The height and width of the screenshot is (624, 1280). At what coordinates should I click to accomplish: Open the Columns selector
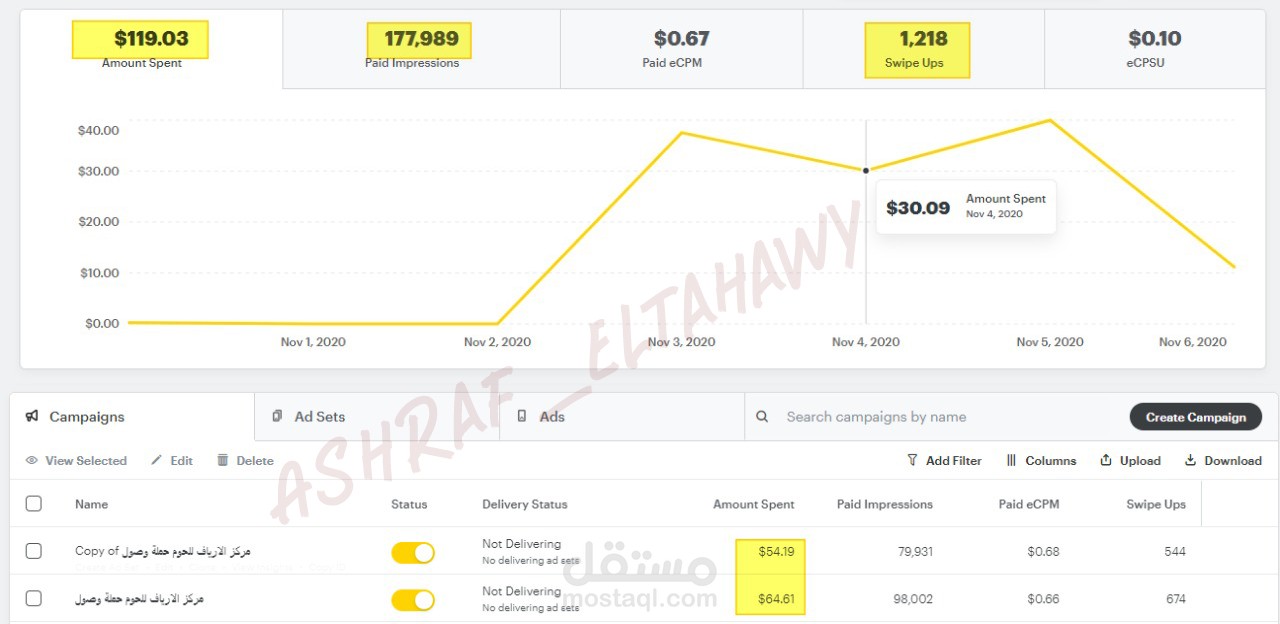pos(1041,461)
